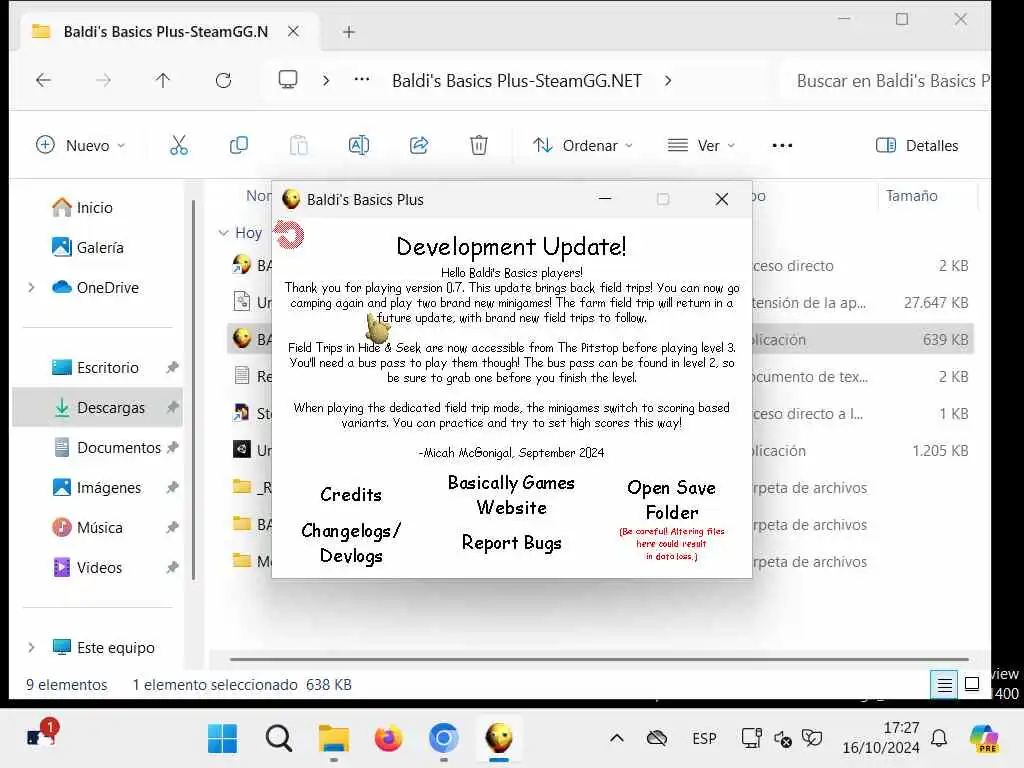Click Open Save Folder
Viewport: 1024px width, 768px height.
pos(671,500)
